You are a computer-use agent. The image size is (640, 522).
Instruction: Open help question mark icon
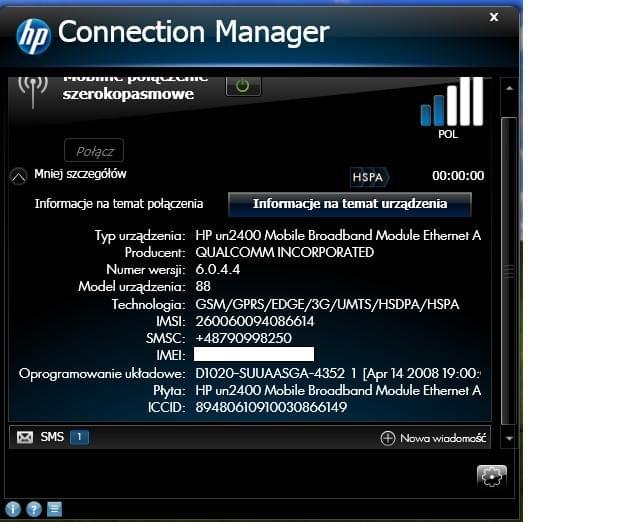(x=34, y=509)
